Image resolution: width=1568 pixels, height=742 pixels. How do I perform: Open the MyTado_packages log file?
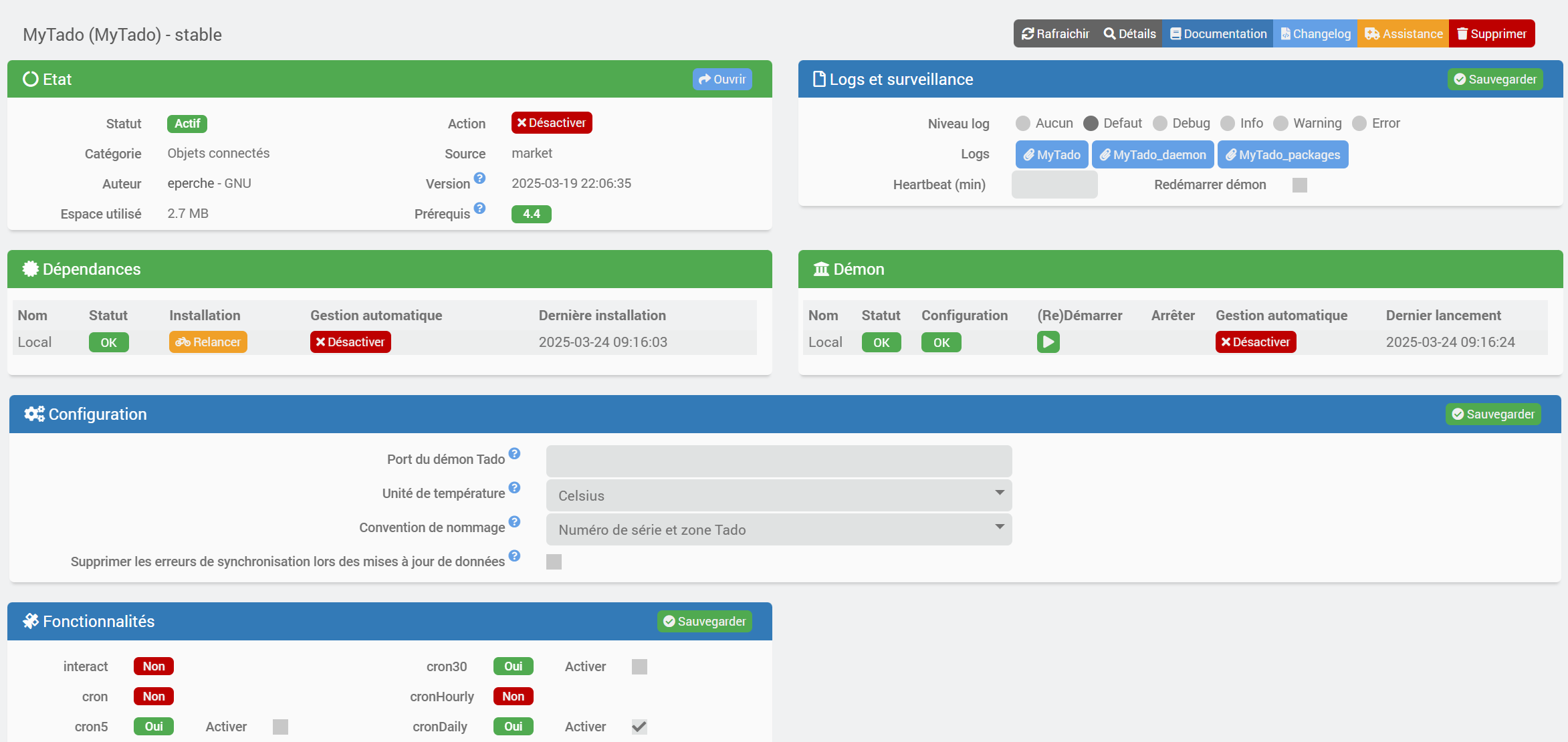coord(1282,154)
